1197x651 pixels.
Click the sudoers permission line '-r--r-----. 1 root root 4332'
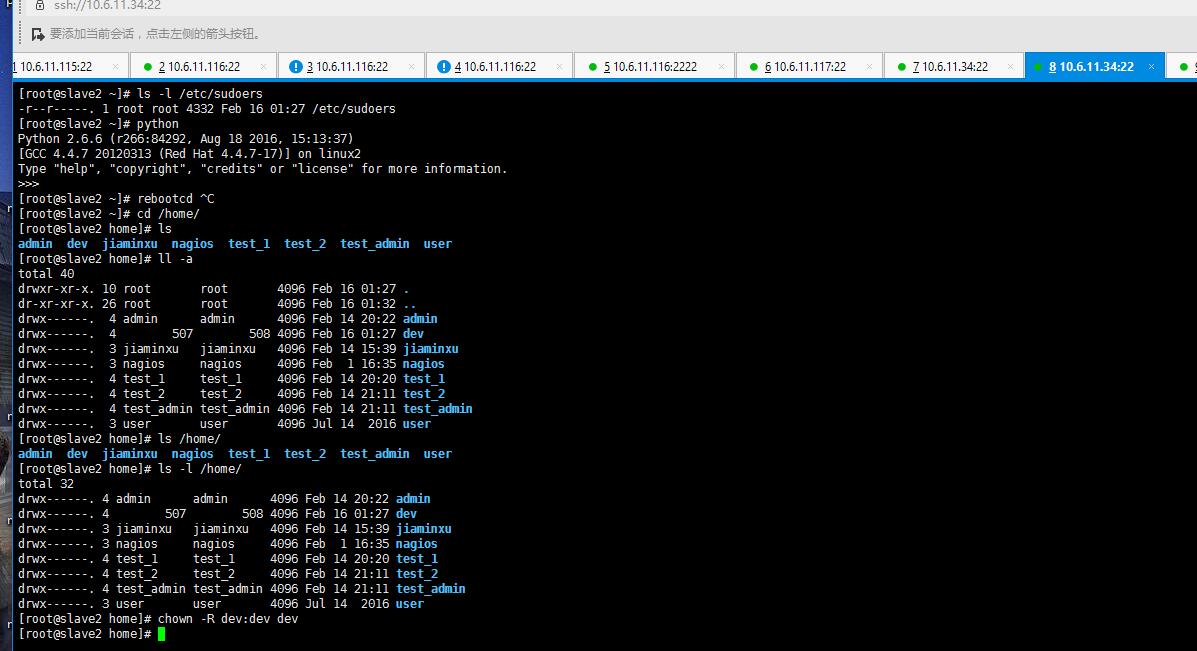pyautogui.click(x=207, y=109)
